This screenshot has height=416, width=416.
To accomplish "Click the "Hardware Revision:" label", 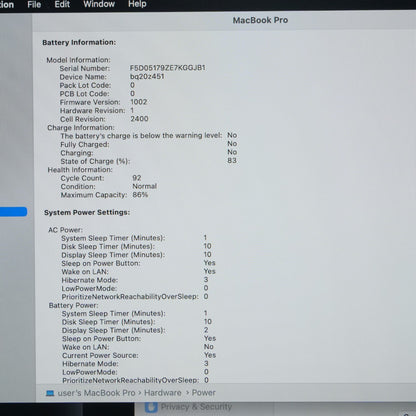I will tap(92, 111).
